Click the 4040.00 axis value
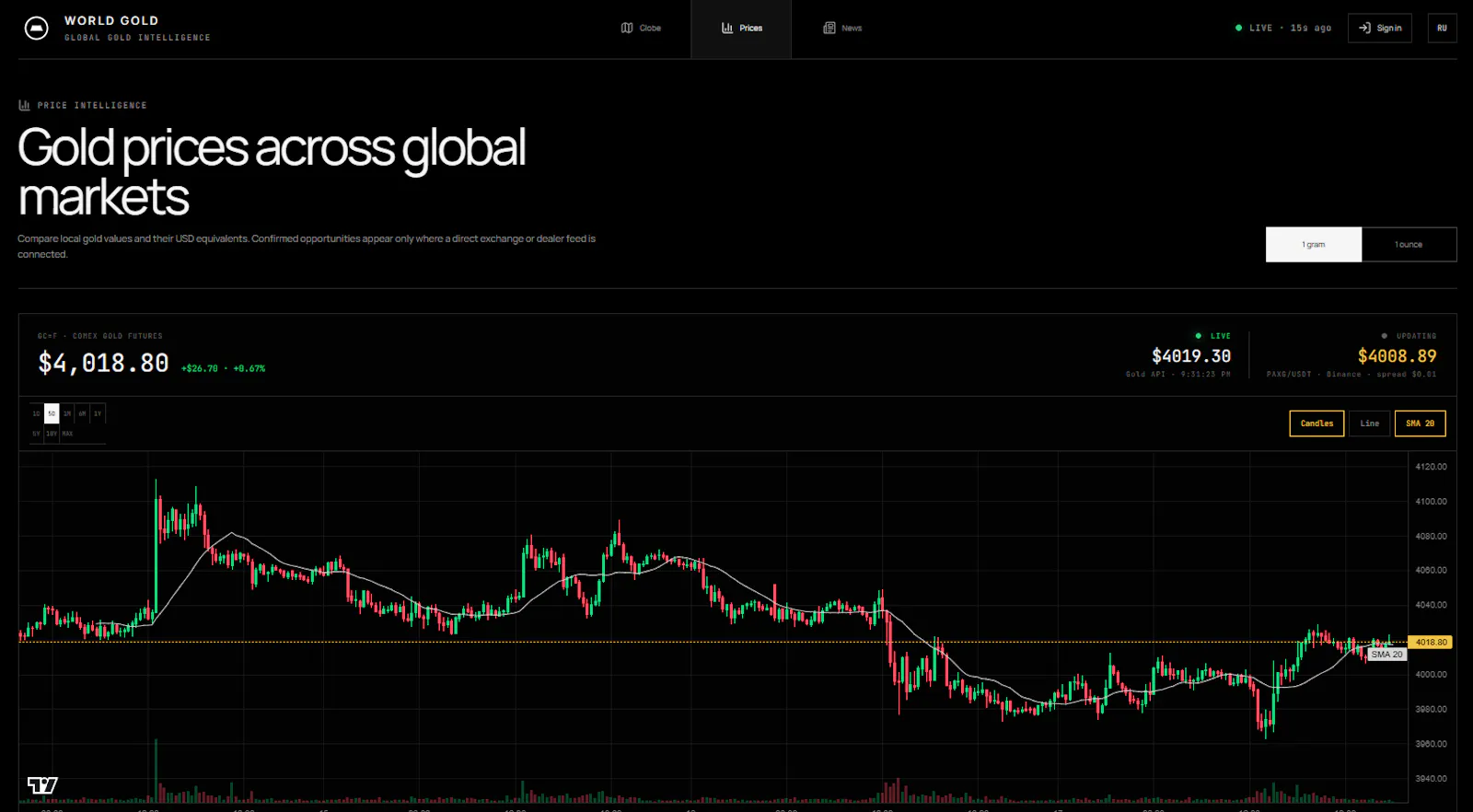Screen dimensions: 1473x812 (1431, 605)
